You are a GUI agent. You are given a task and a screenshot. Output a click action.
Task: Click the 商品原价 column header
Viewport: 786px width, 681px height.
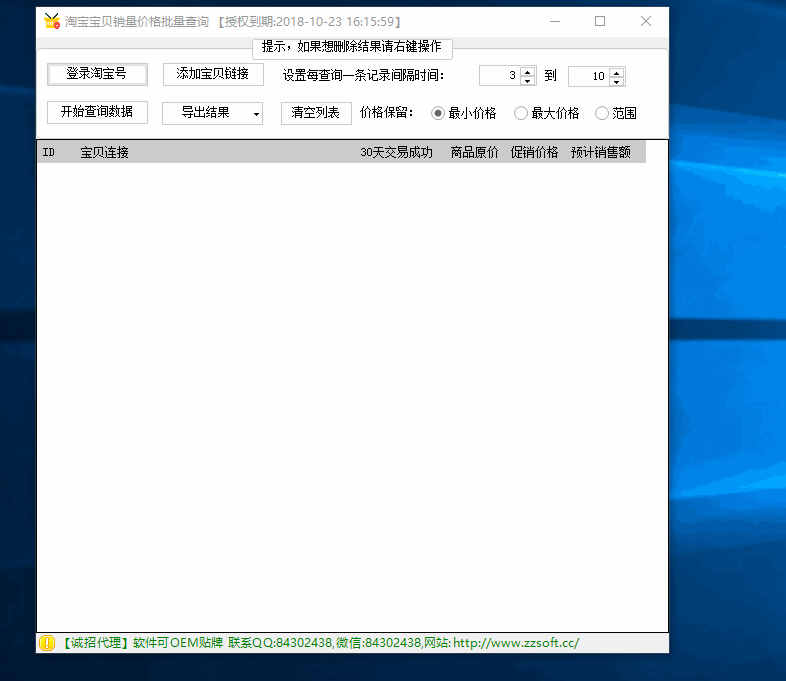(474, 152)
